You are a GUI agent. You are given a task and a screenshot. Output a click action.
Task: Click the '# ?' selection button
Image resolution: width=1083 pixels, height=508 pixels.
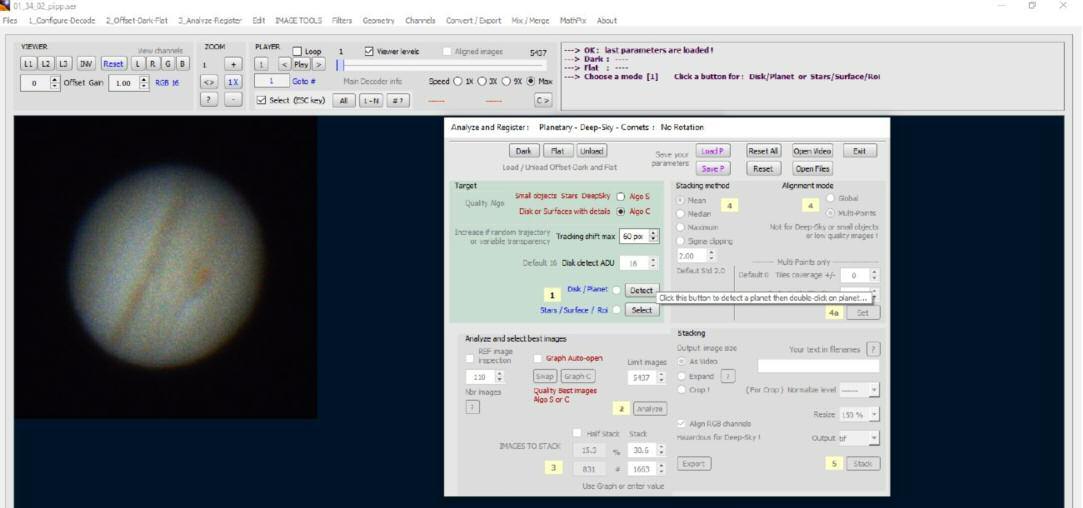click(x=397, y=100)
